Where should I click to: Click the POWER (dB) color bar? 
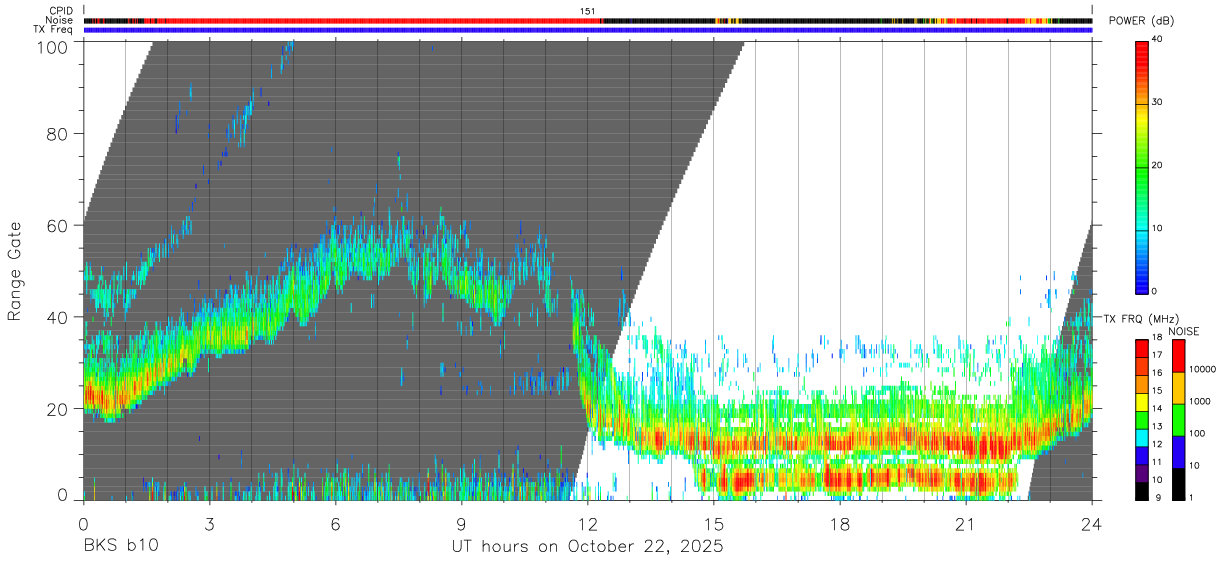coord(1142,166)
